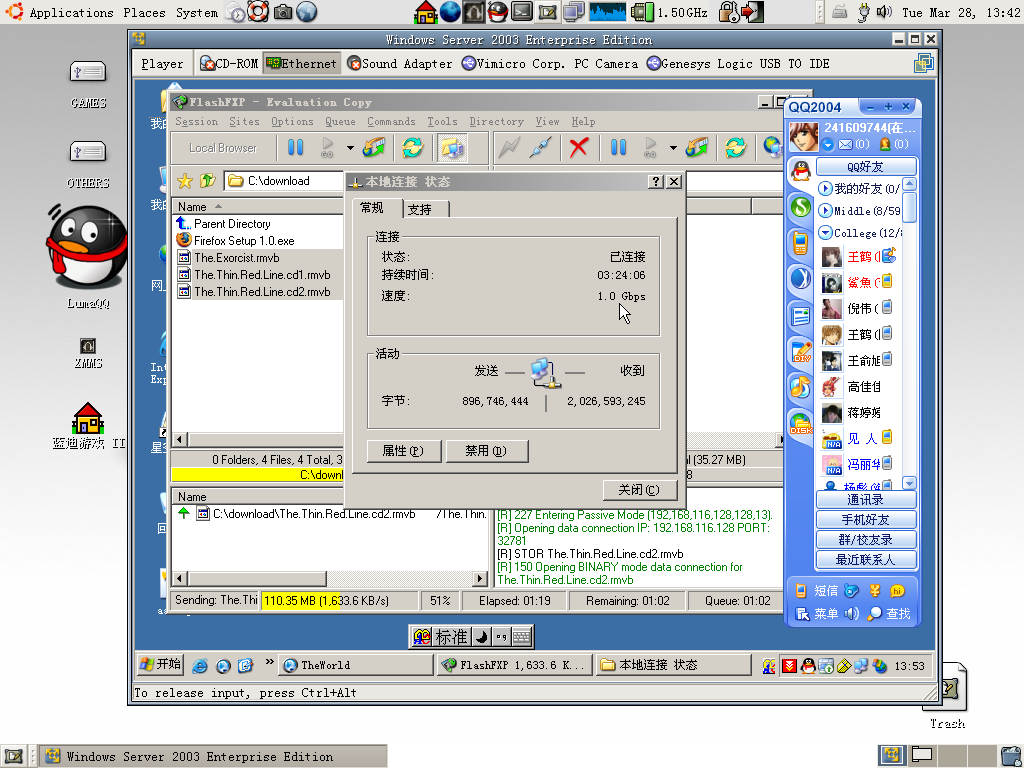Click the Connect lightning bolt icon

pyautogui.click(x=509, y=148)
